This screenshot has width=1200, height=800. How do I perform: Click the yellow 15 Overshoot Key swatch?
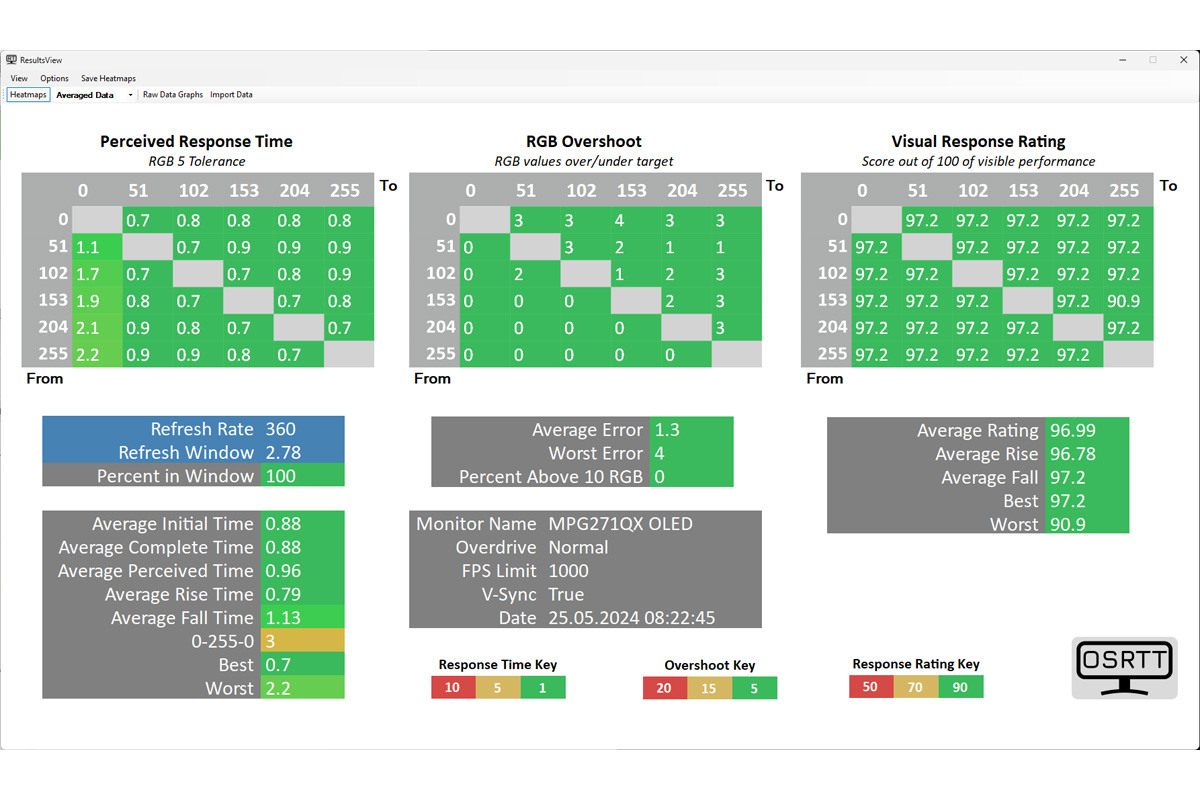[x=709, y=688]
